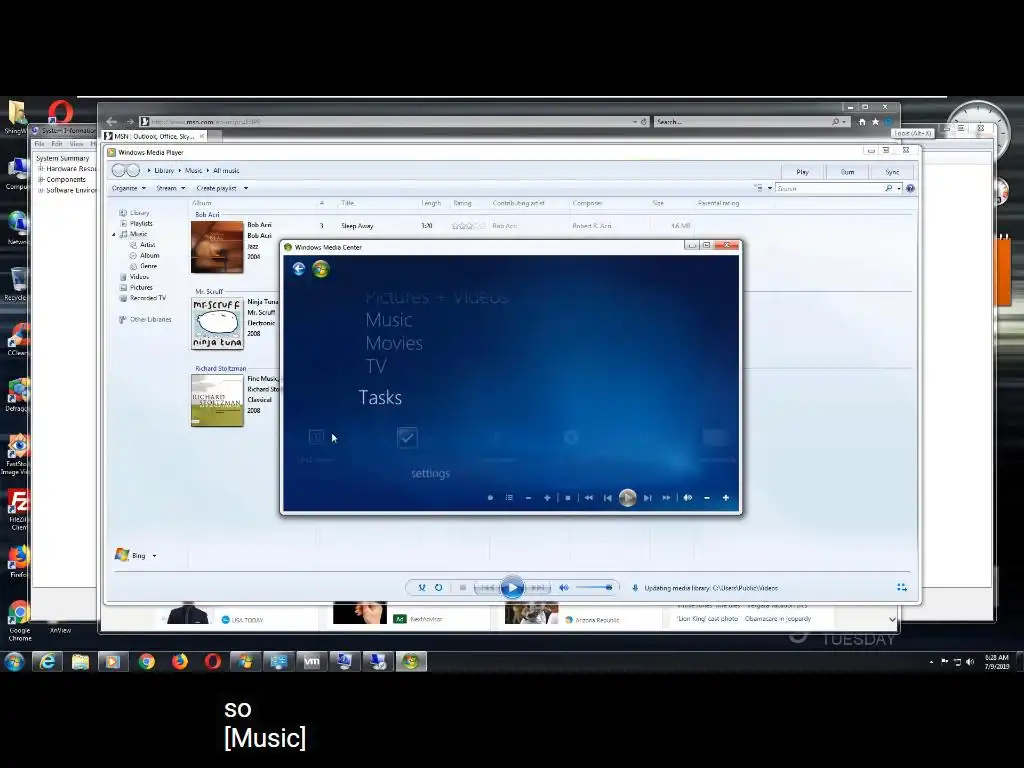Rewind in Media Center transport bar
The width and height of the screenshot is (1024, 768).
click(x=588, y=498)
